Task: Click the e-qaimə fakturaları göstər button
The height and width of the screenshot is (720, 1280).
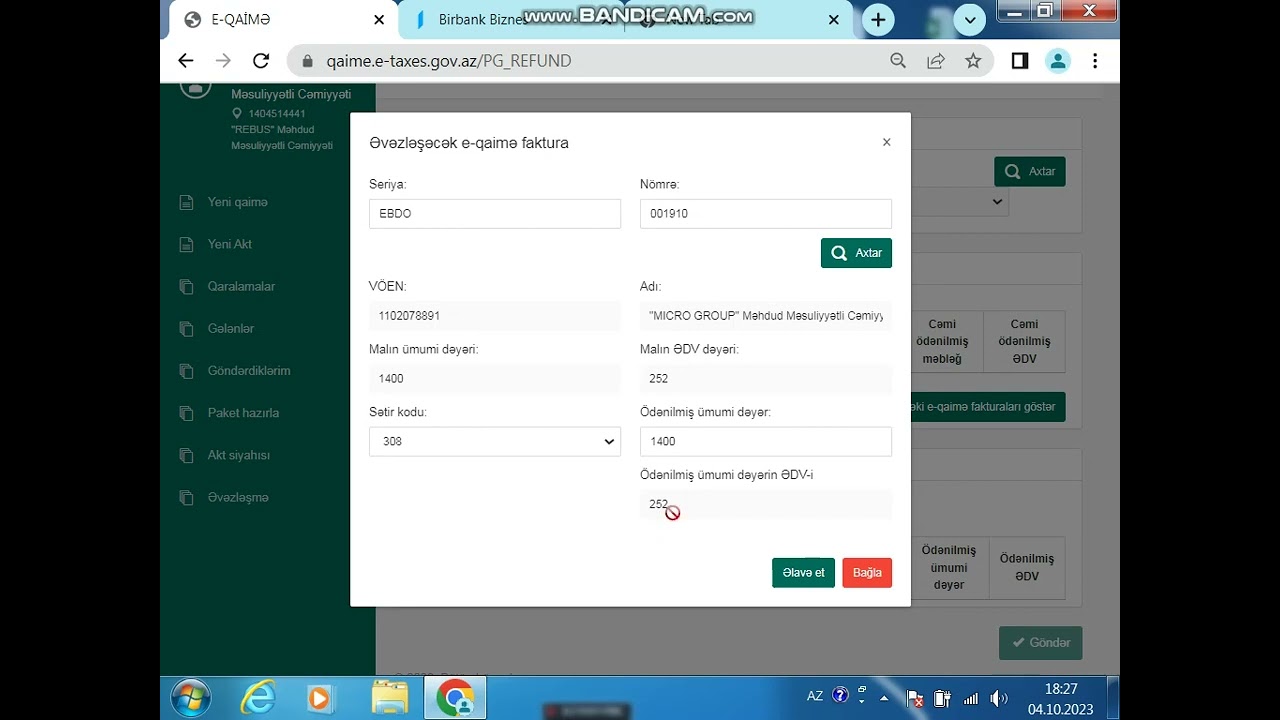Action: [x=987, y=407]
